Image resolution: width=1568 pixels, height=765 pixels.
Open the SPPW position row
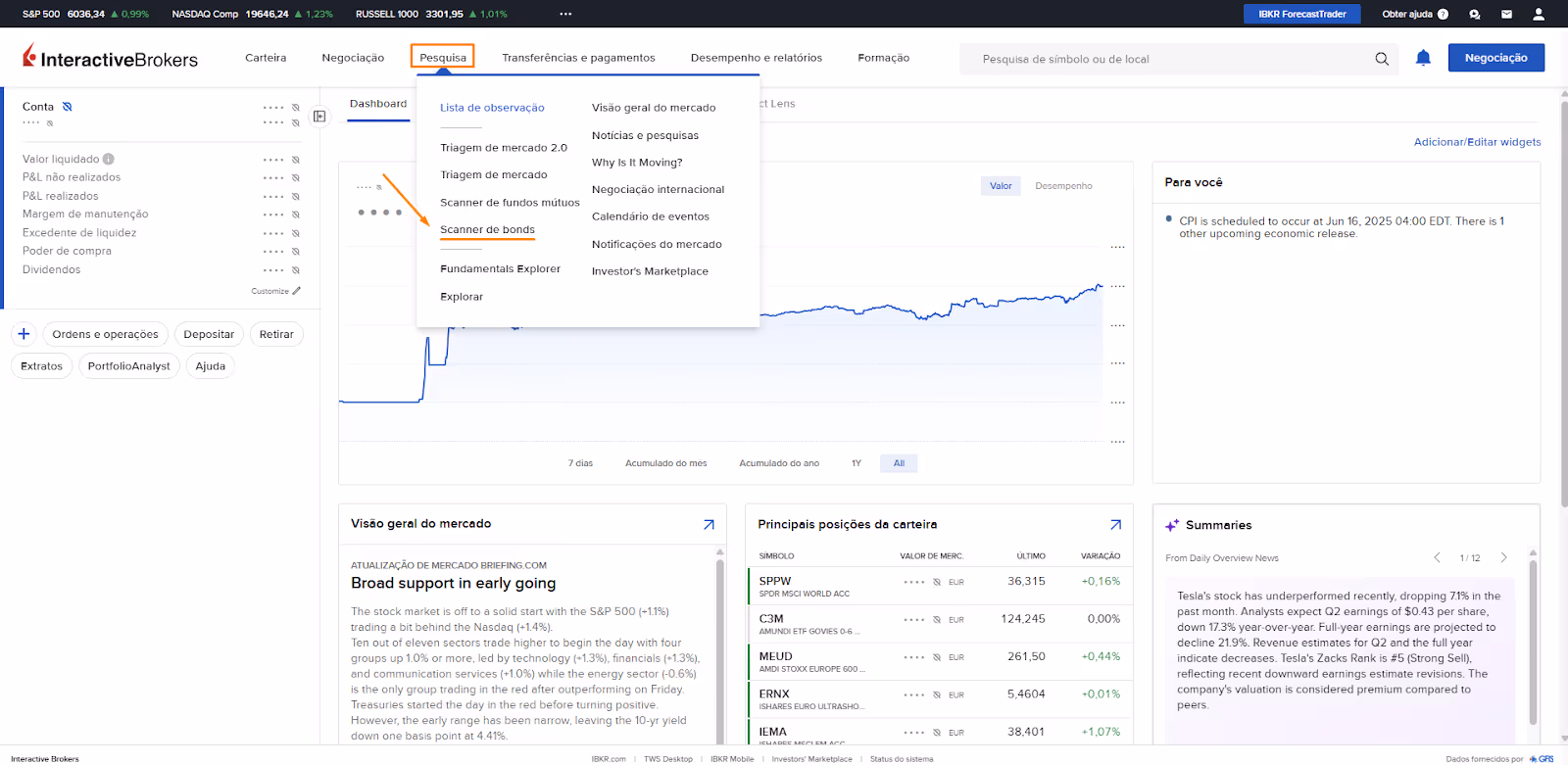pos(939,586)
